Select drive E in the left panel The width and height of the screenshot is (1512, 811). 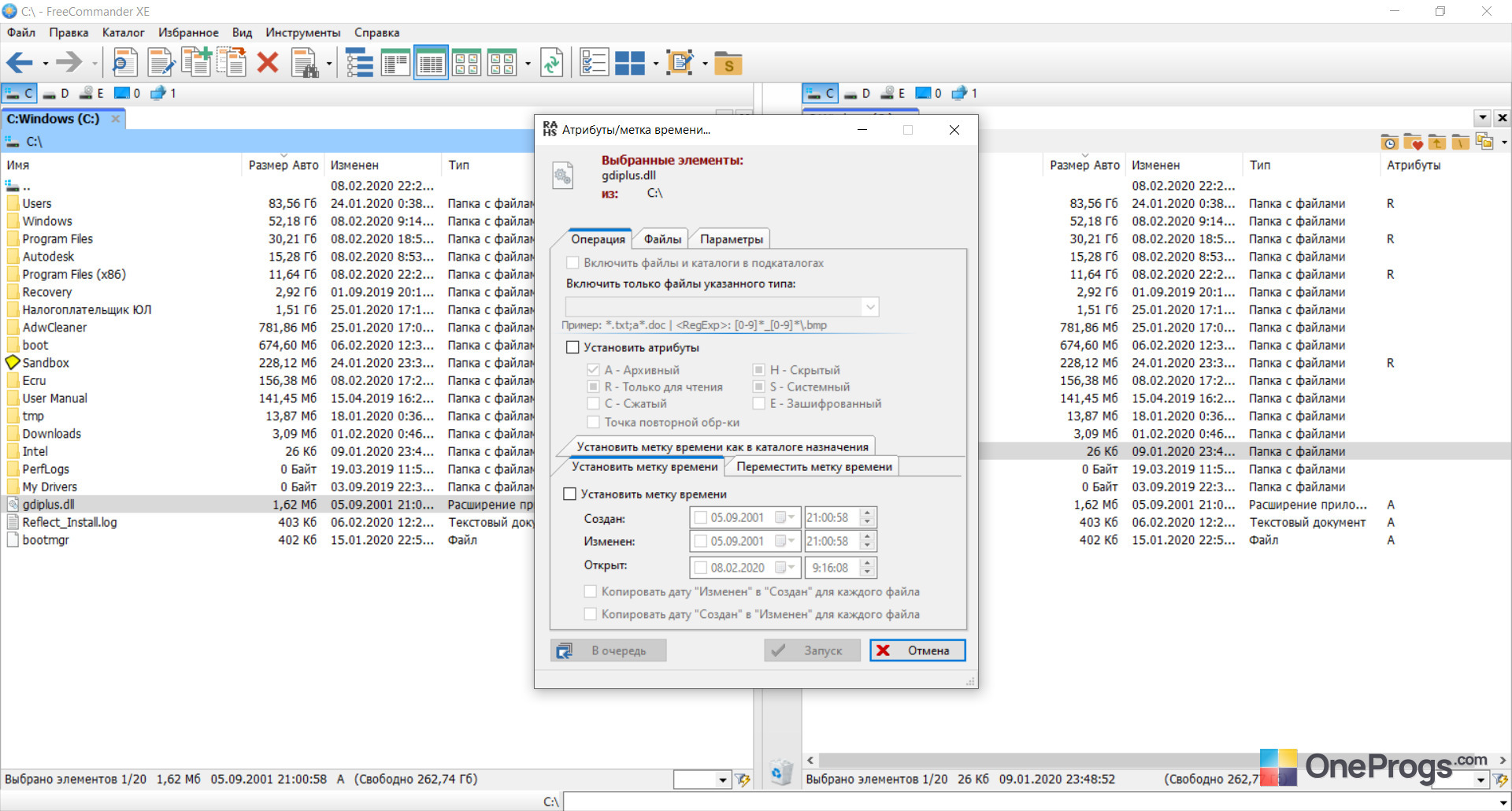click(x=91, y=93)
